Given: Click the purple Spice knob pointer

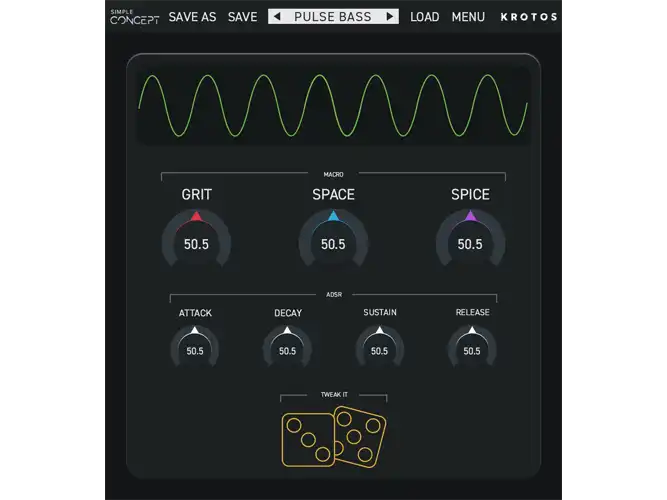Looking at the screenshot, I should click(x=470, y=216).
